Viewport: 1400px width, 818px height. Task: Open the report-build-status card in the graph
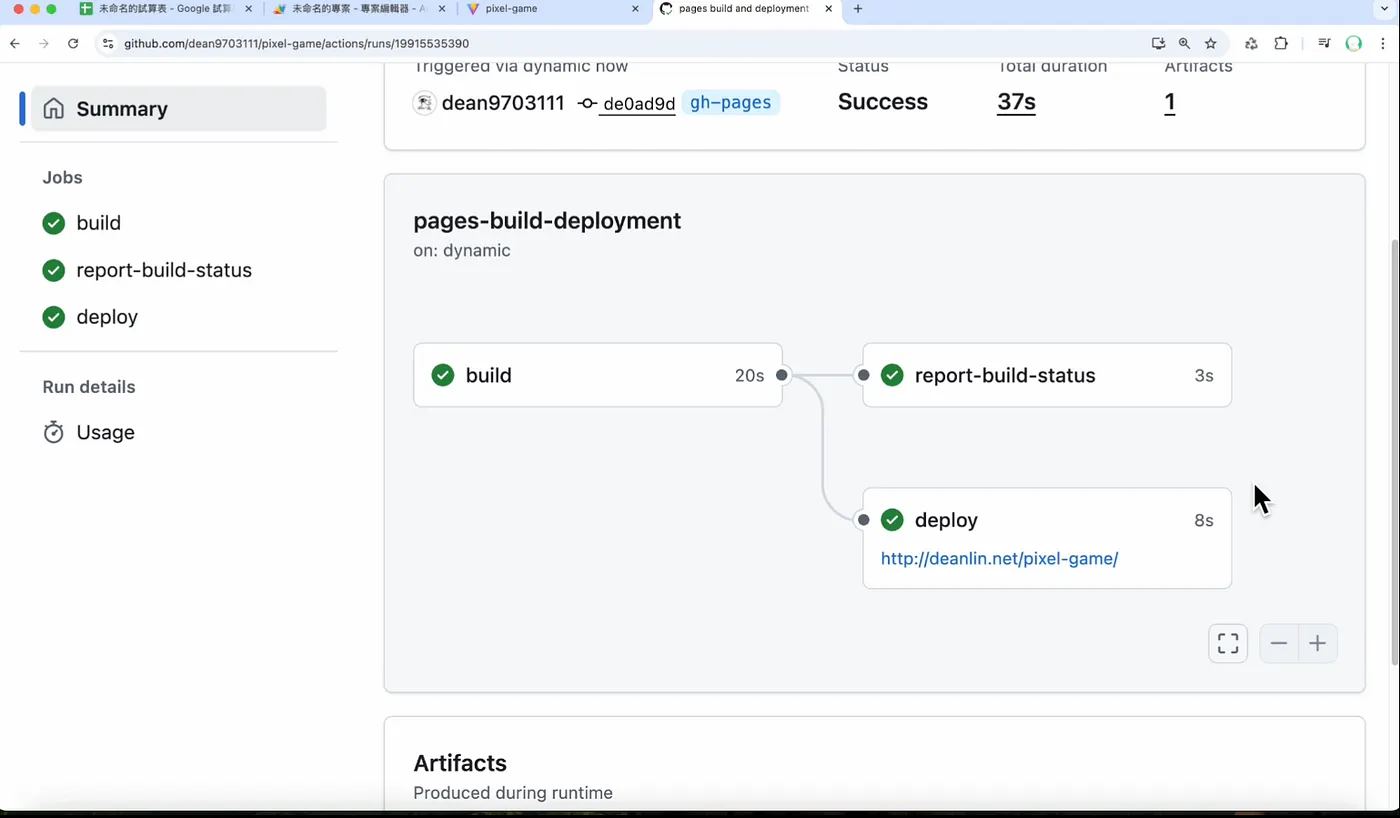click(1047, 375)
